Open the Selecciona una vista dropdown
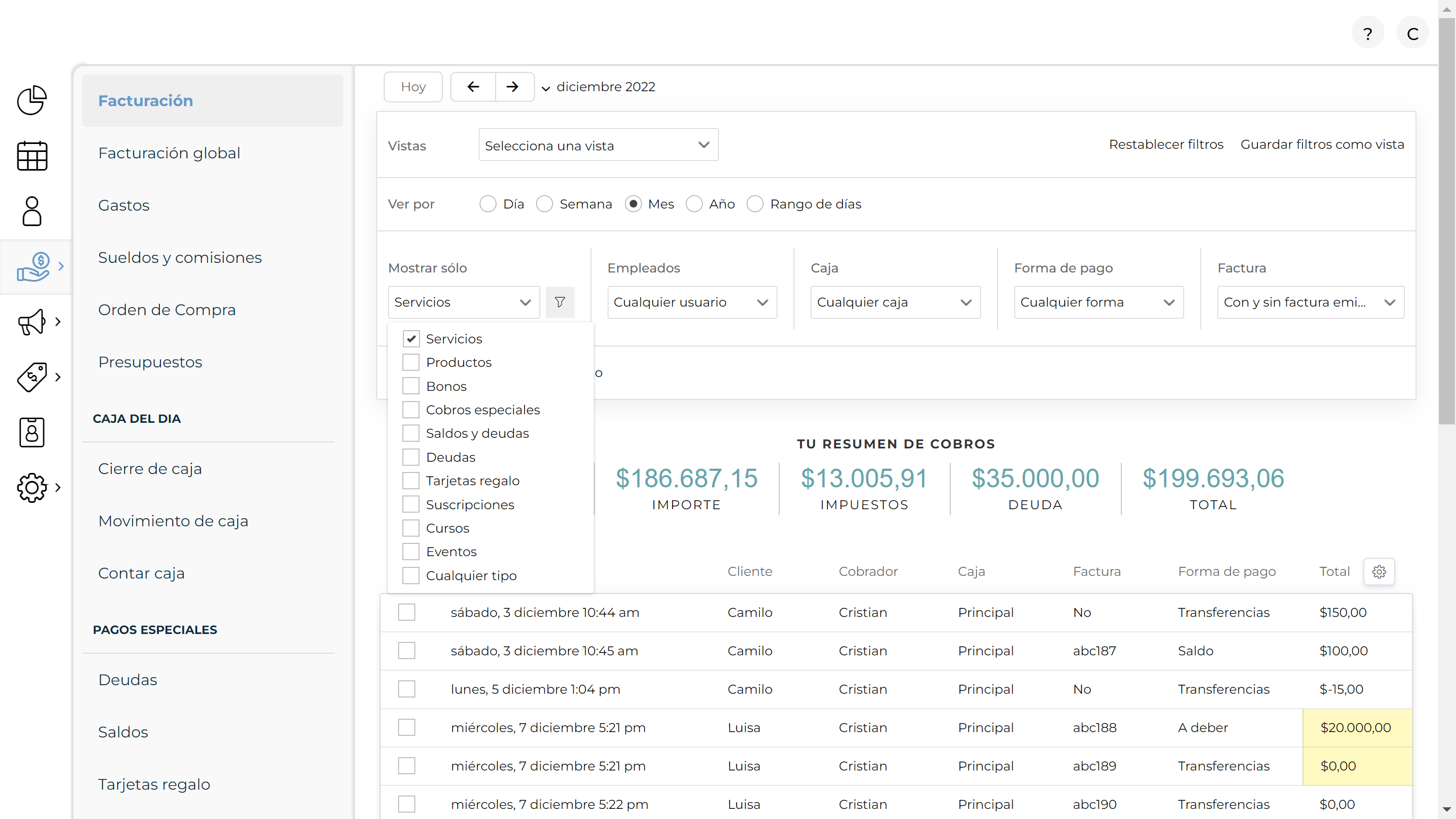The height and width of the screenshot is (819, 1456). coord(598,146)
